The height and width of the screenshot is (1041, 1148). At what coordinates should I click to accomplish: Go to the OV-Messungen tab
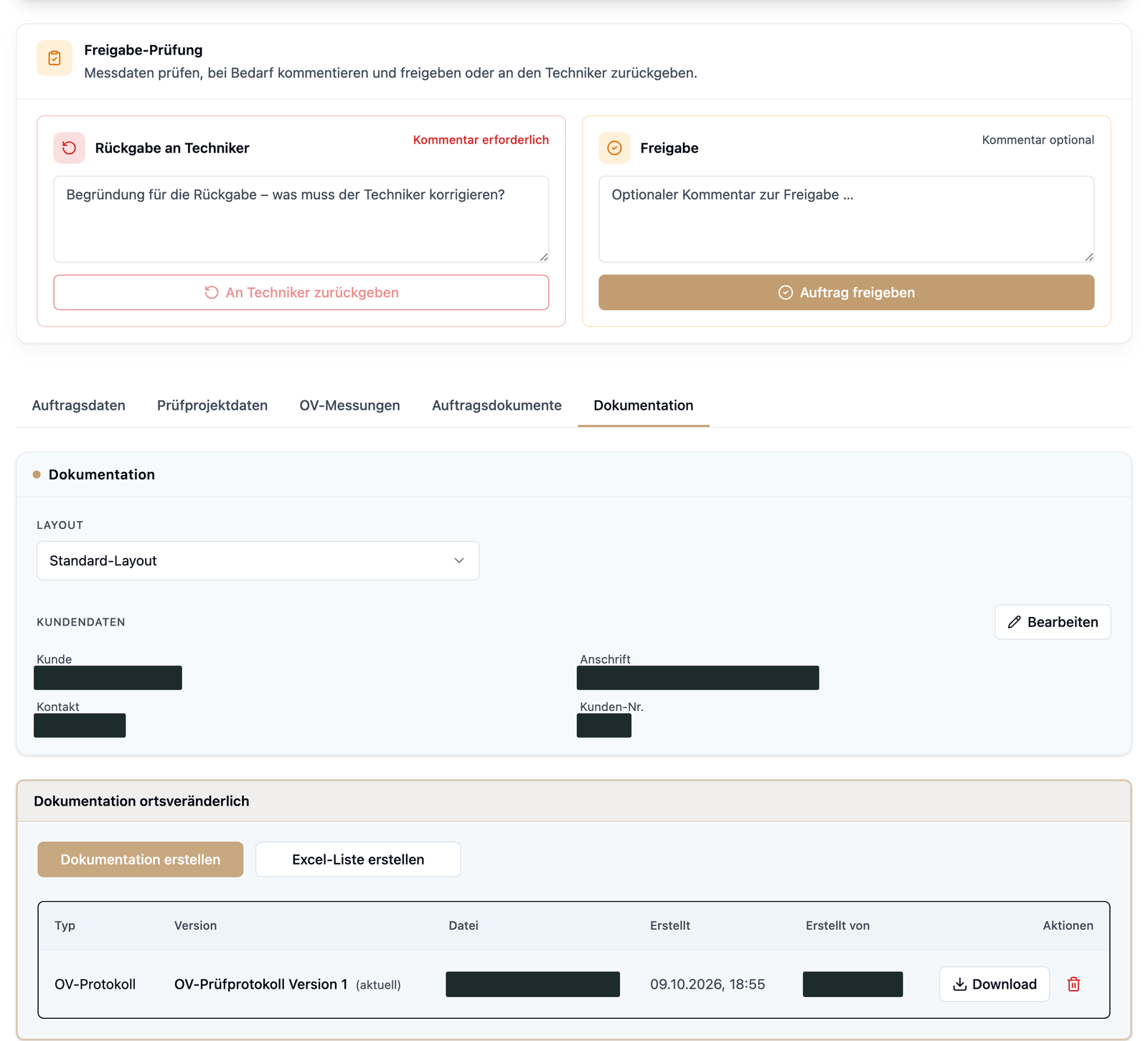(350, 405)
